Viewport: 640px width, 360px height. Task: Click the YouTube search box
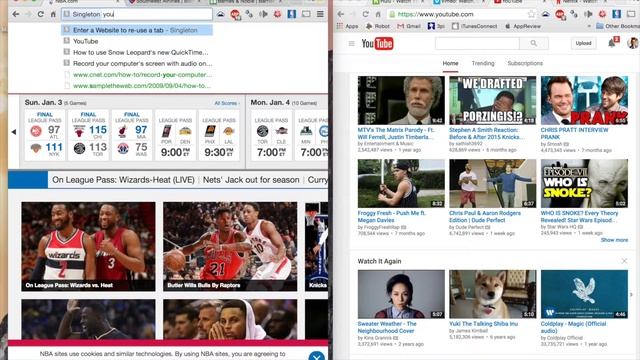point(477,43)
